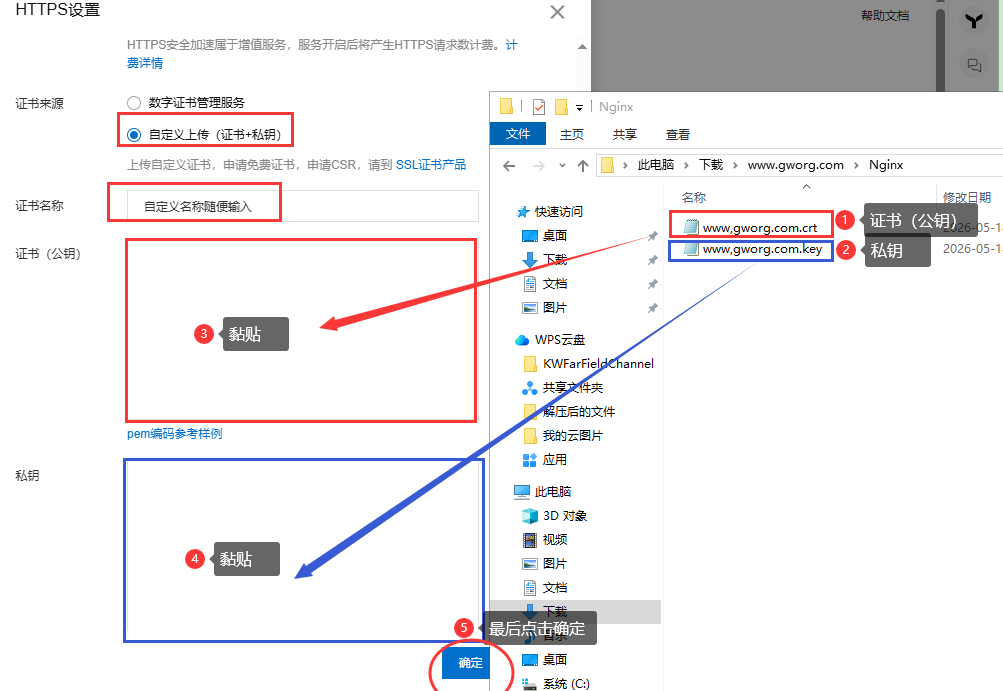The image size is (1003, 691).
Task: Sort by the 修改日期 column header
Action: tap(967, 198)
